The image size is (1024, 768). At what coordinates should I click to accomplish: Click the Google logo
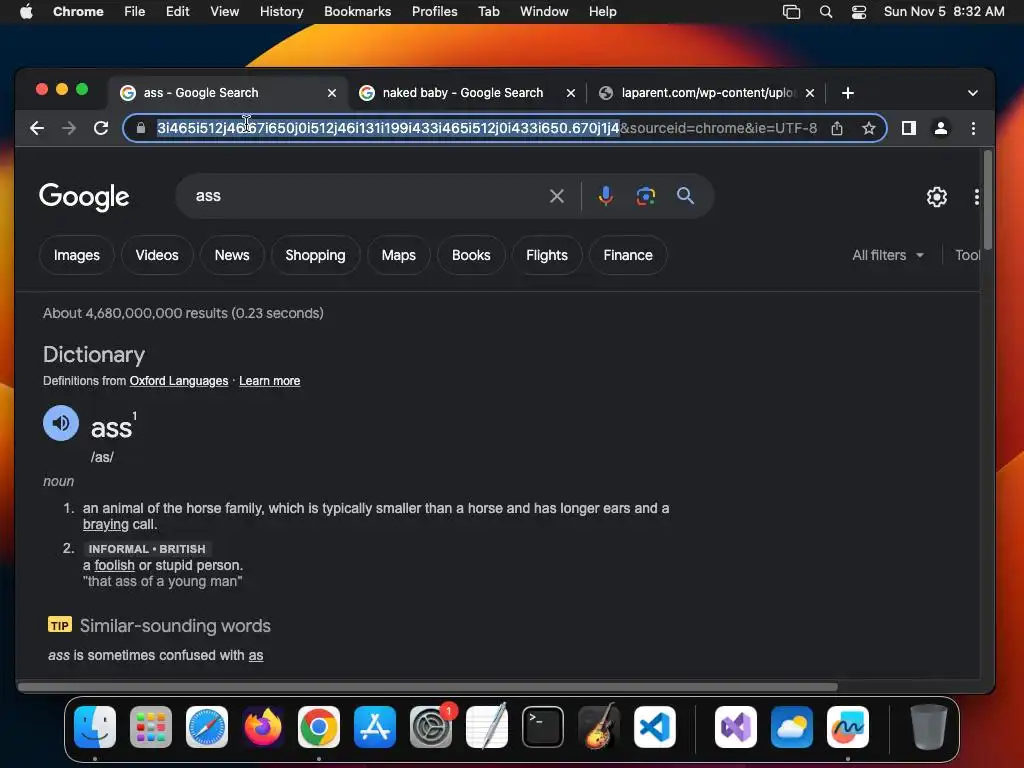[x=84, y=197]
